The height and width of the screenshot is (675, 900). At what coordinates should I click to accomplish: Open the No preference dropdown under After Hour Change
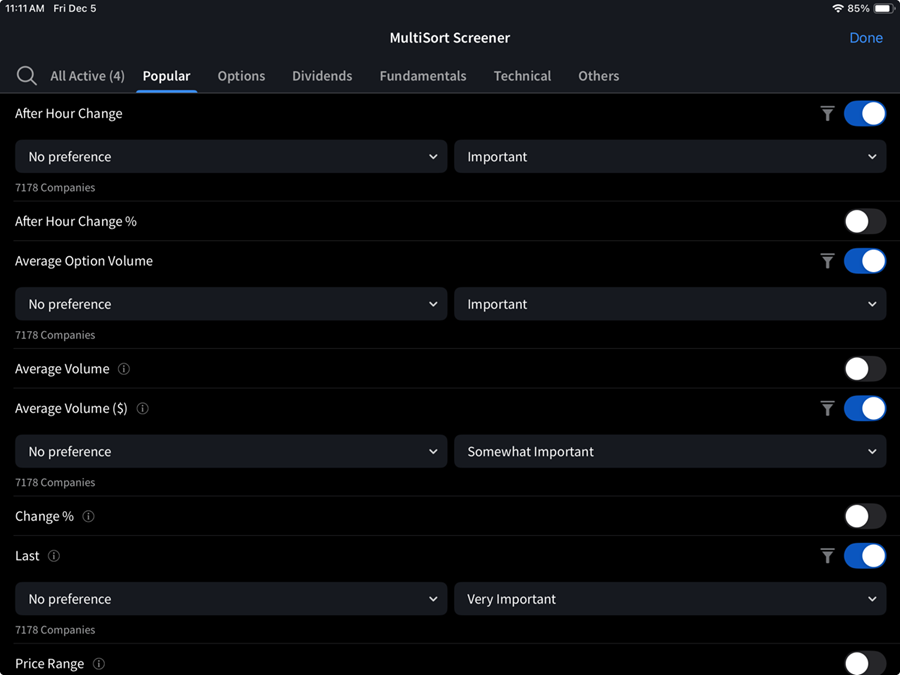230,156
